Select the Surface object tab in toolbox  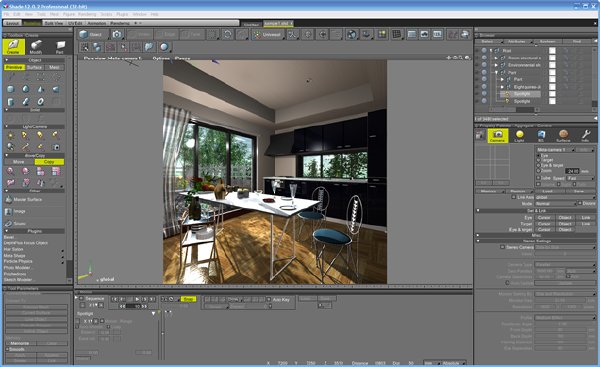pyautogui.click(x=34, y=67)
